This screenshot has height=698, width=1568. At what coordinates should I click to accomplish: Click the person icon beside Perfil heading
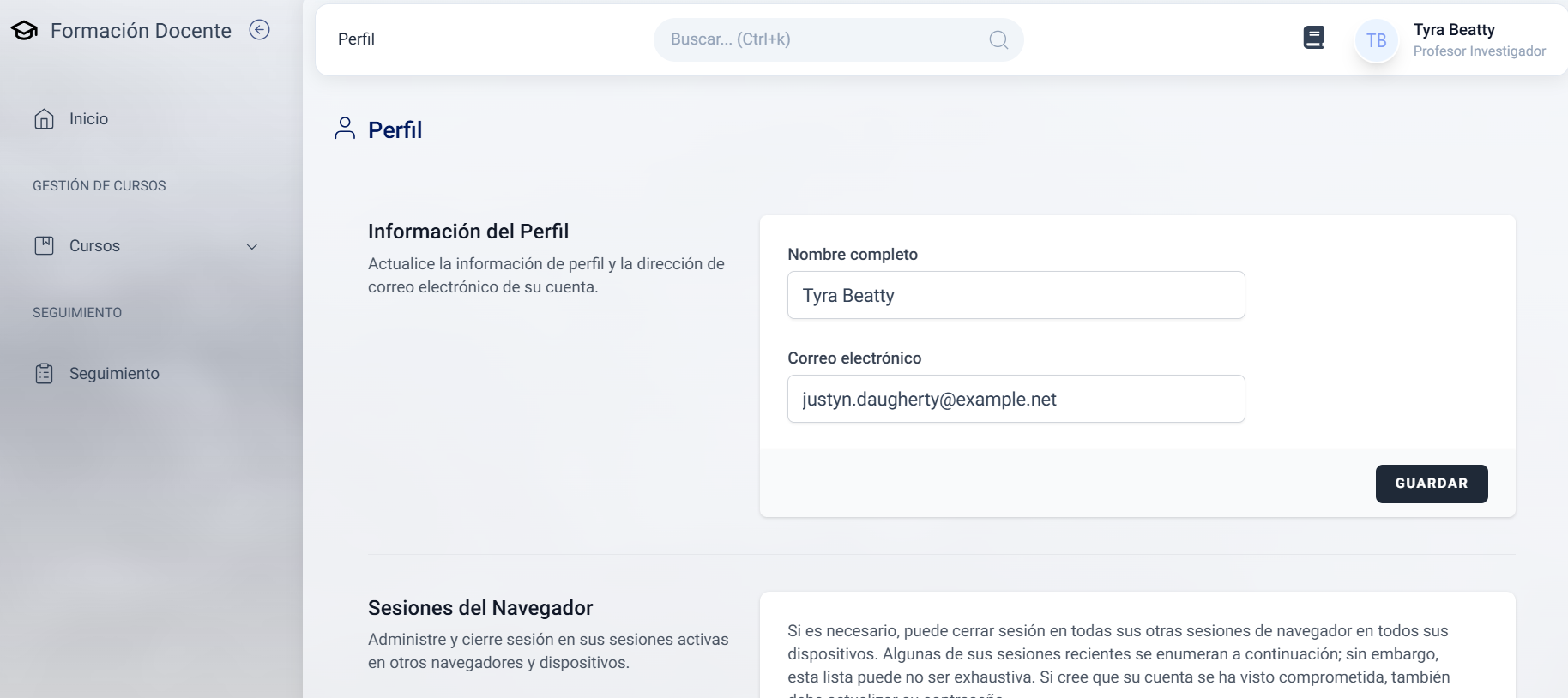(x=345, y=129)
